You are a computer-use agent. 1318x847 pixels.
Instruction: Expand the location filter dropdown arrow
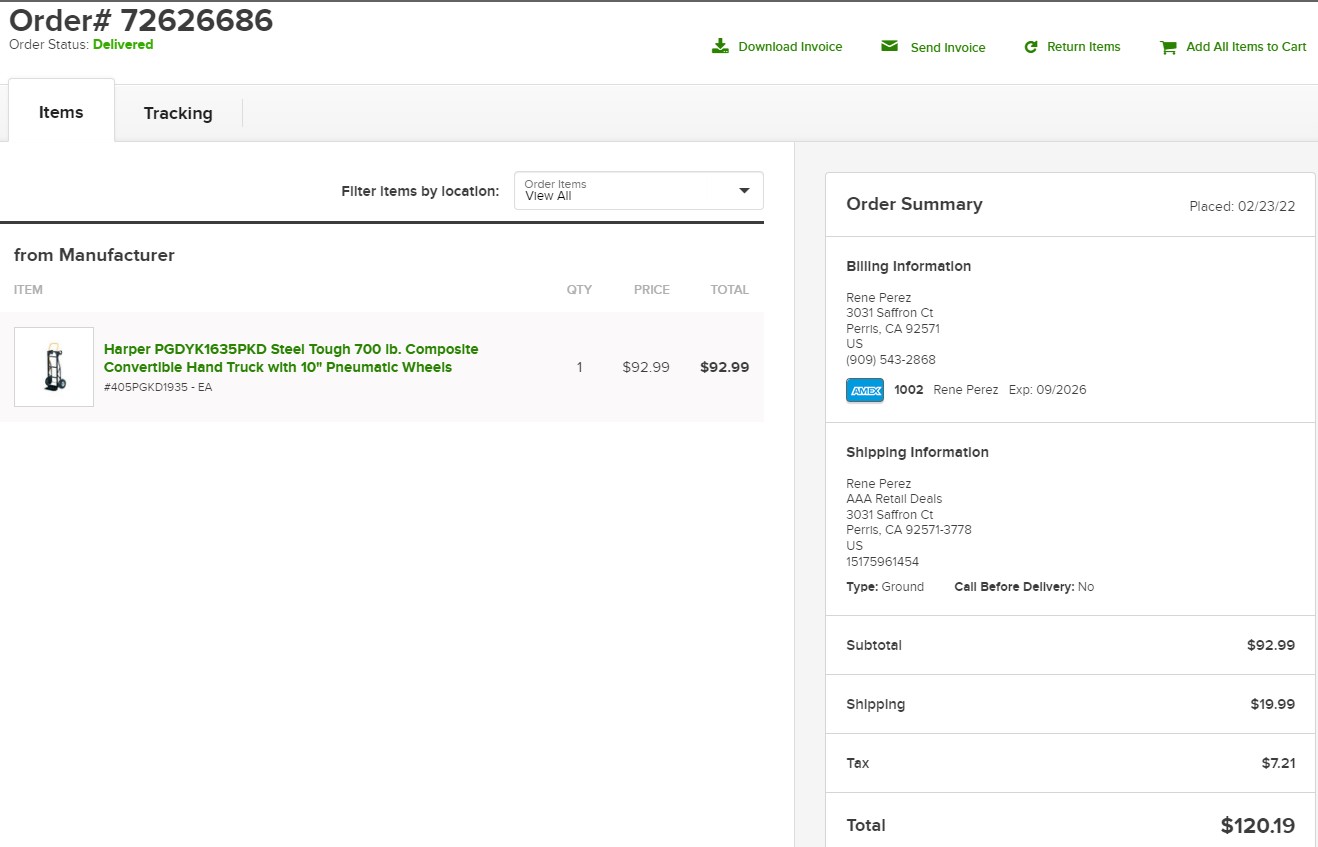[x=744, y=191]
